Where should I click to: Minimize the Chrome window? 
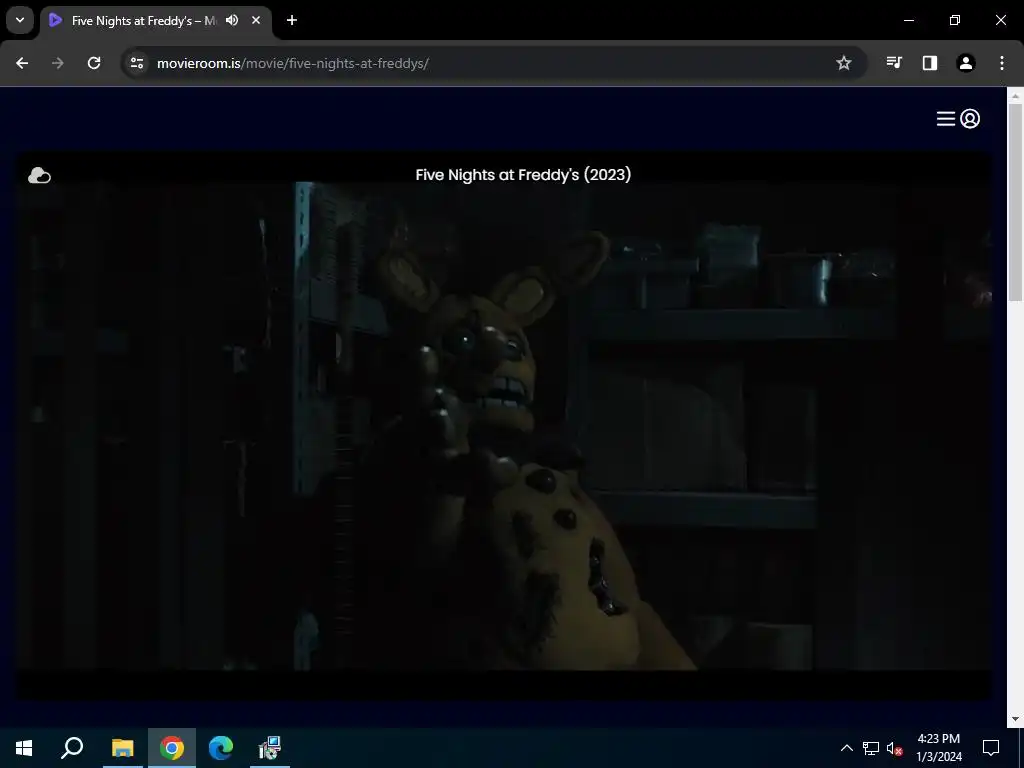(908, 20)
